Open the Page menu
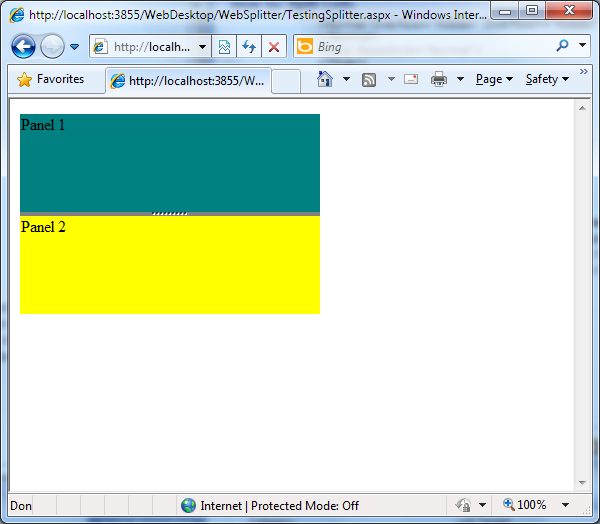 493,79
